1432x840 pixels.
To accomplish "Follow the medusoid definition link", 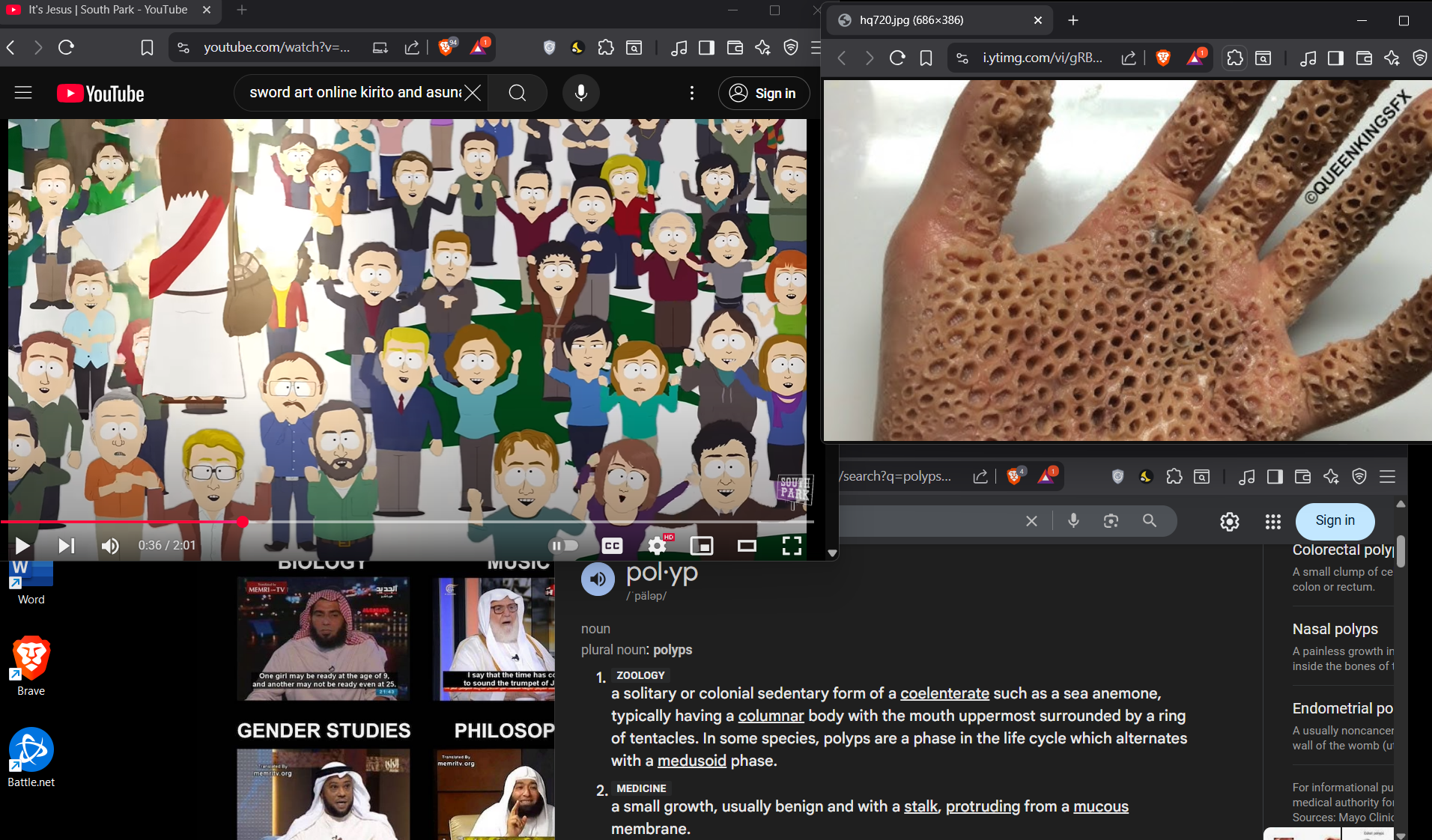I will (692, 761).
